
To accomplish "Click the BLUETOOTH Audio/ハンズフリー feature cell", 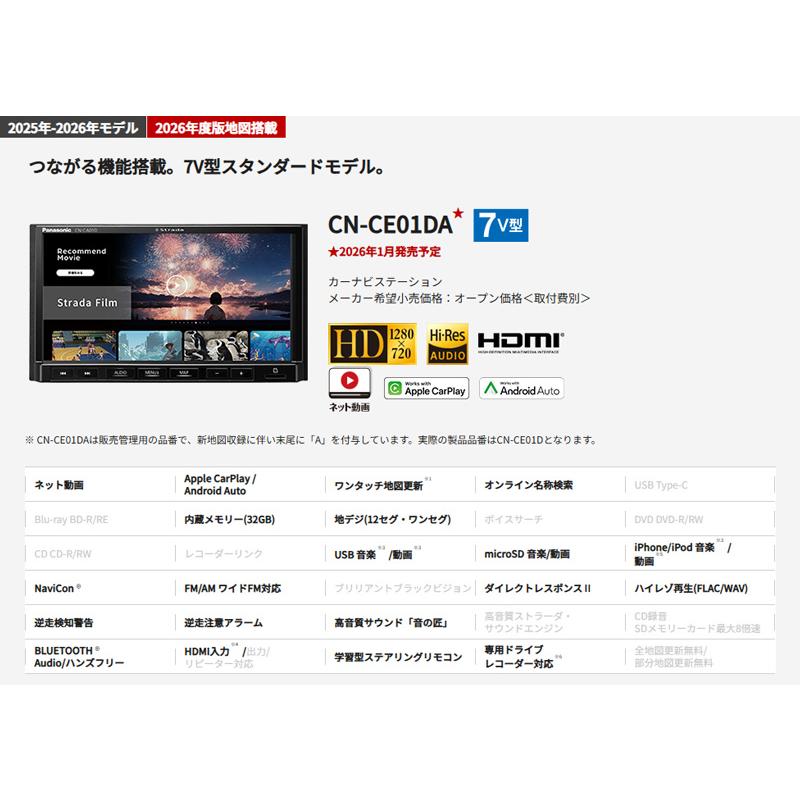I will coord(99,657).
